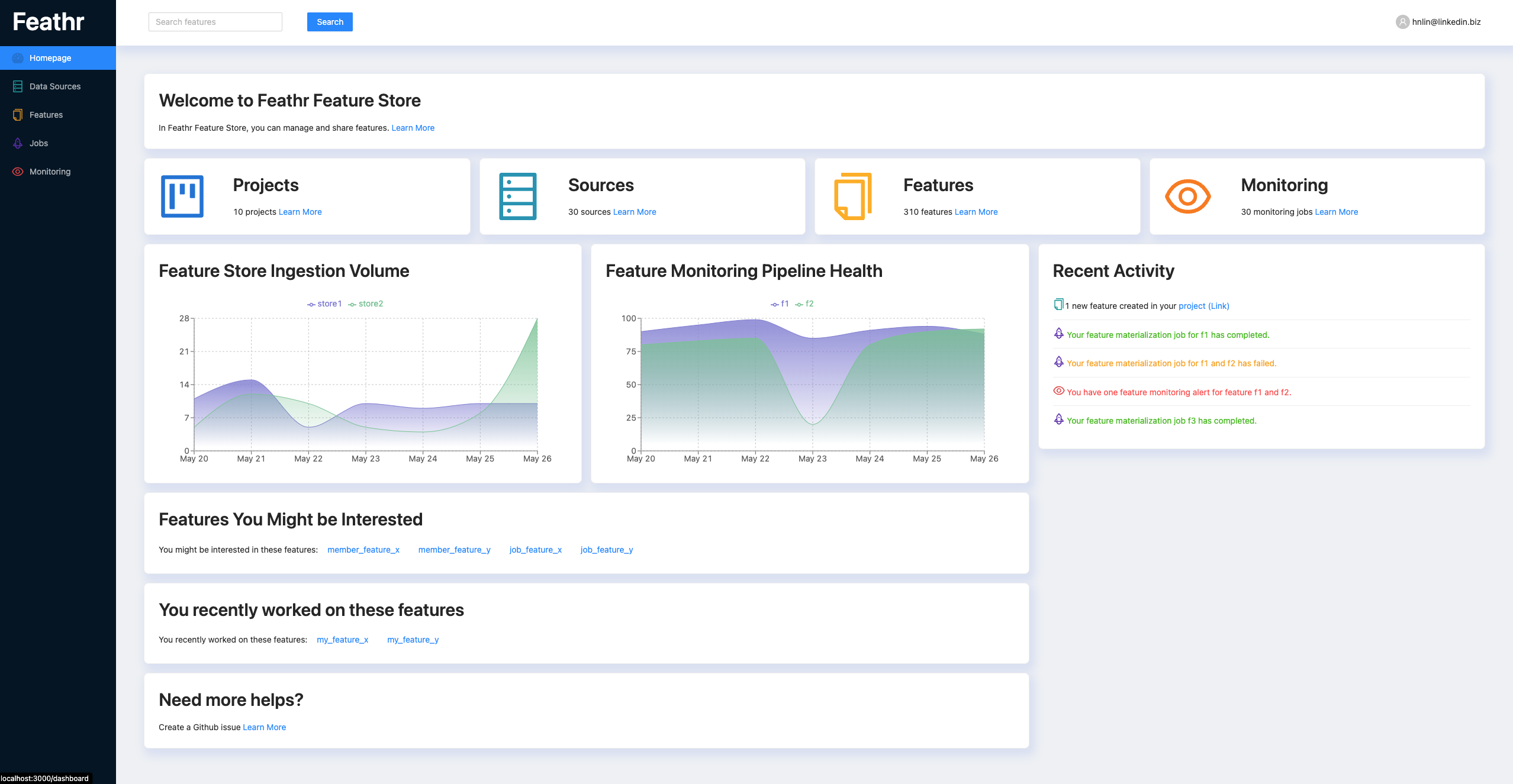
Task: Click the orange Monitoring eye card icon
Action: tap(1188, 196)
